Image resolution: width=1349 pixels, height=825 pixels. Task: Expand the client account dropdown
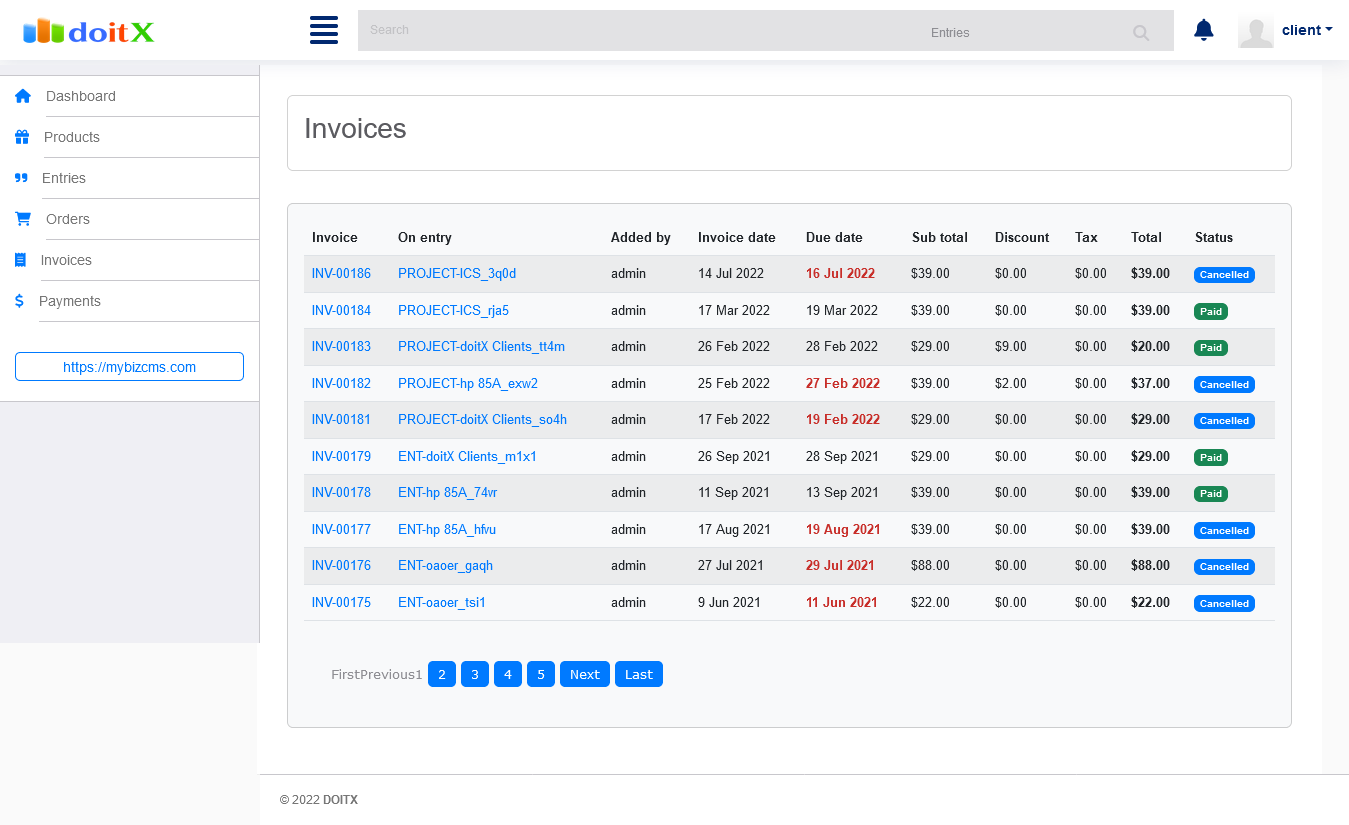[x=1307, y=30]
